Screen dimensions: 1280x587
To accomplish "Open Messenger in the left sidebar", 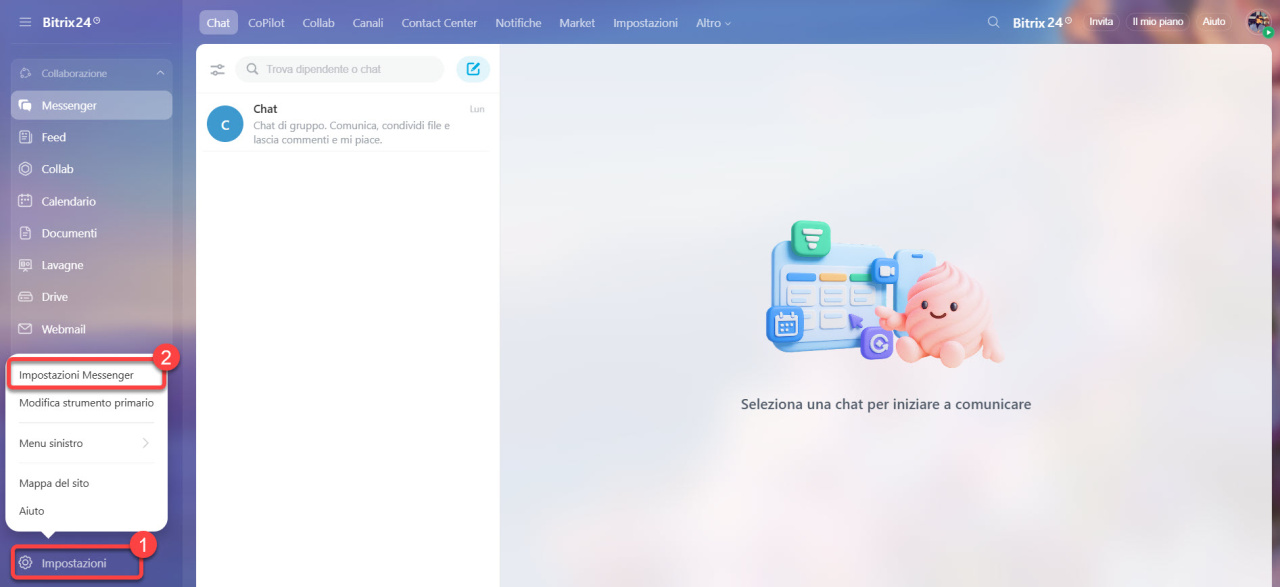I will click(92, 105).
